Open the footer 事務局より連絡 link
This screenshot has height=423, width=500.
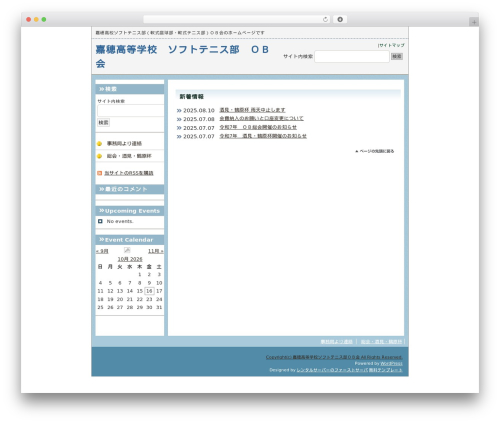[x=337, y=342]
